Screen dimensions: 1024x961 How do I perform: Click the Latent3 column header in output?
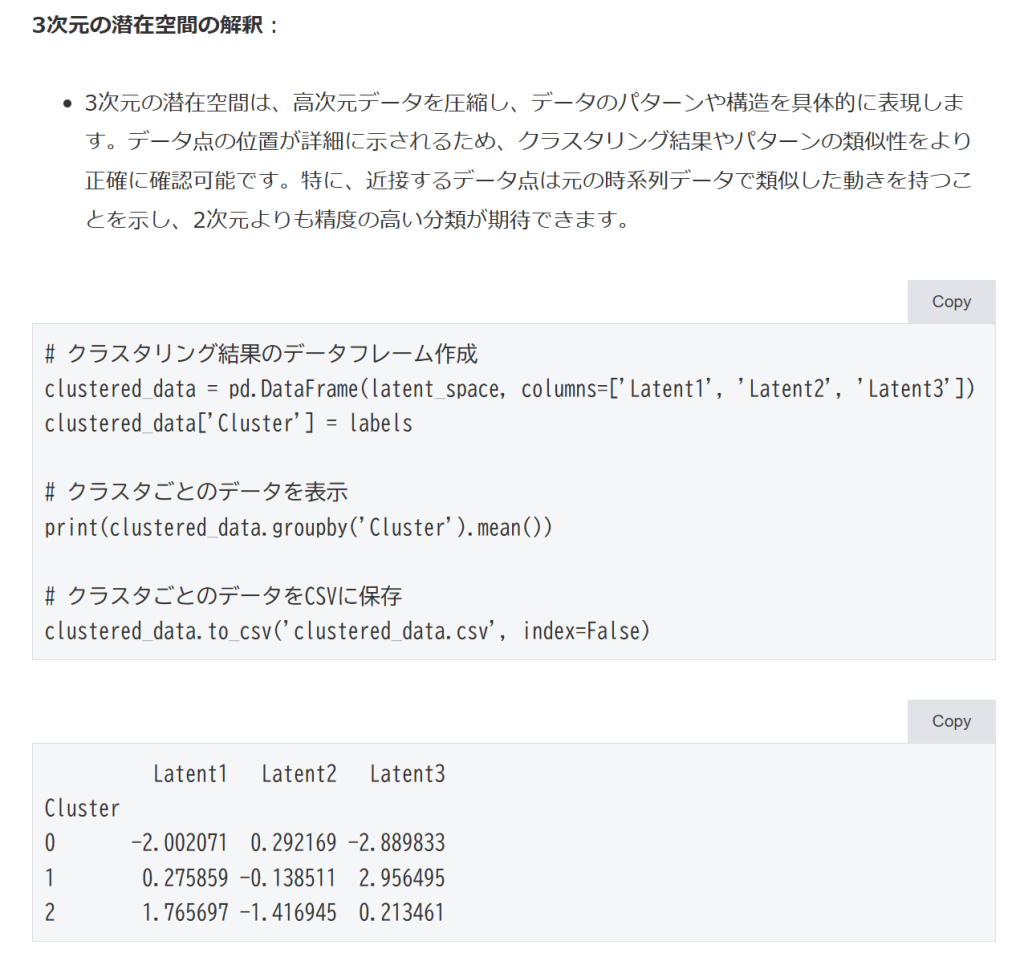(x=407, y=774)
